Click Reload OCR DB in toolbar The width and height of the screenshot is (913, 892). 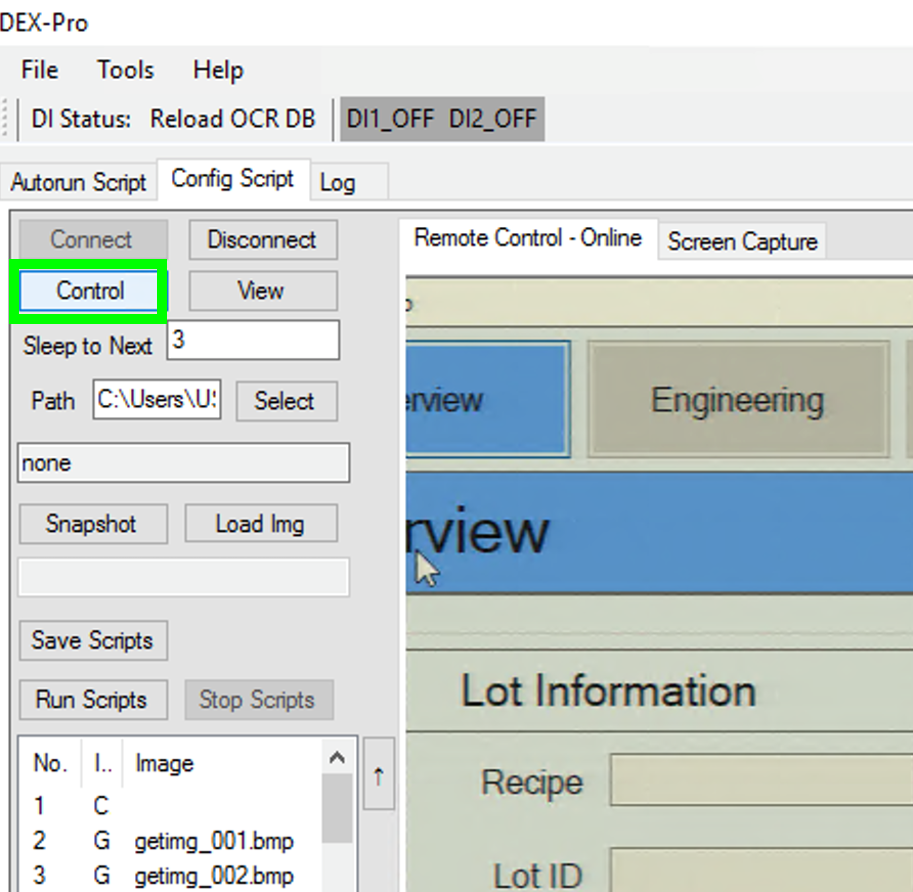pyautogui.click(x=232, y=119)
